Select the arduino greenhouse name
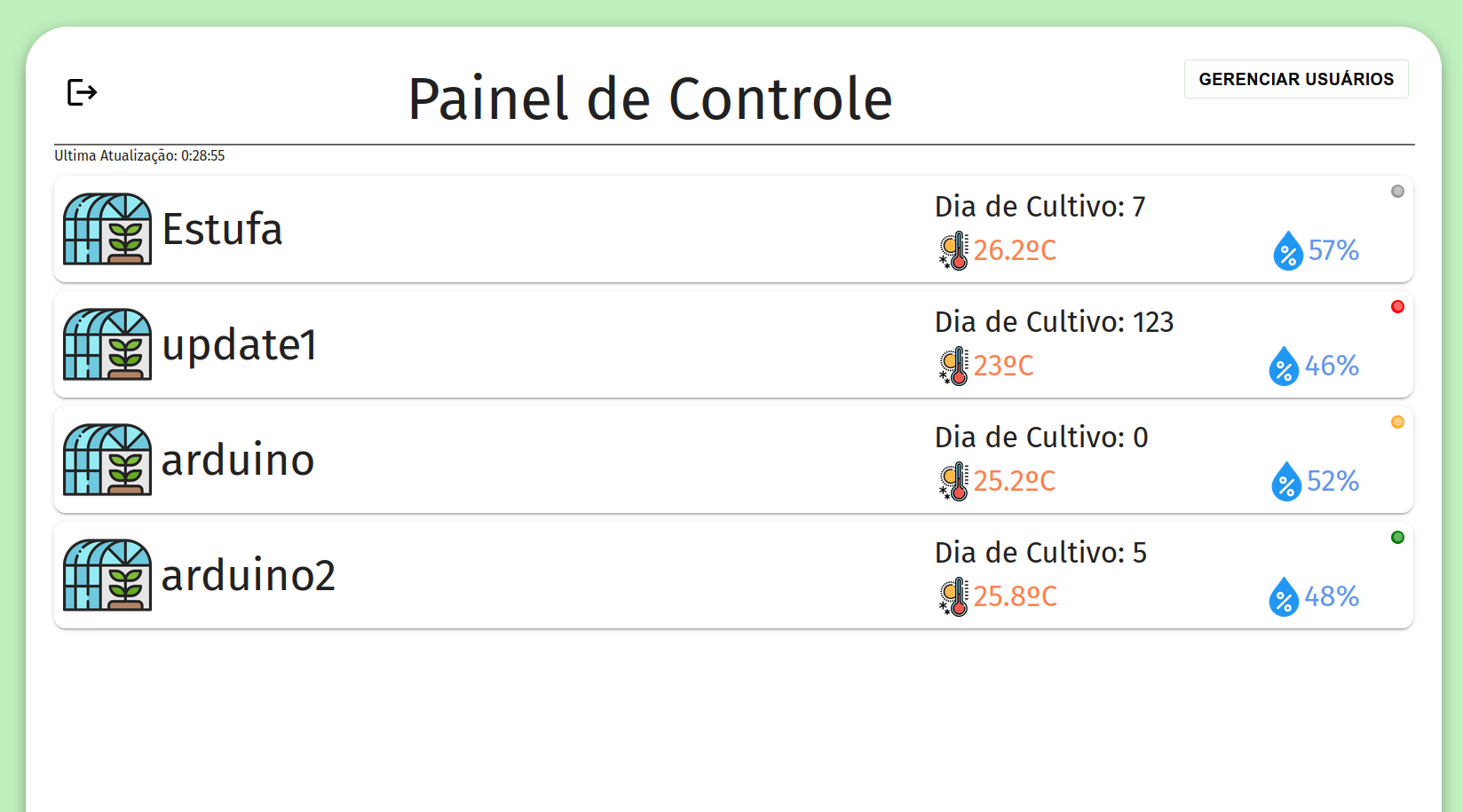Viewport: 1463px width, 812px height. (238, 460)
